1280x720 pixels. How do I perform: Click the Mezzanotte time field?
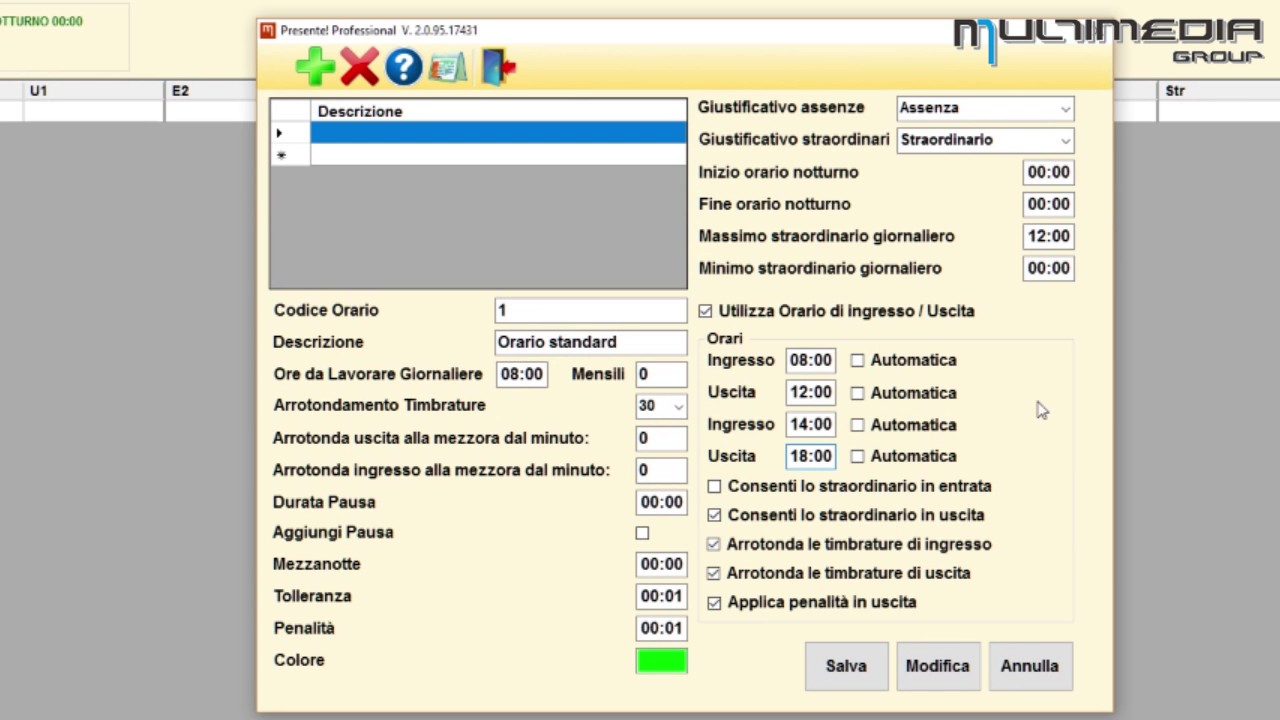tap(661, 564)
